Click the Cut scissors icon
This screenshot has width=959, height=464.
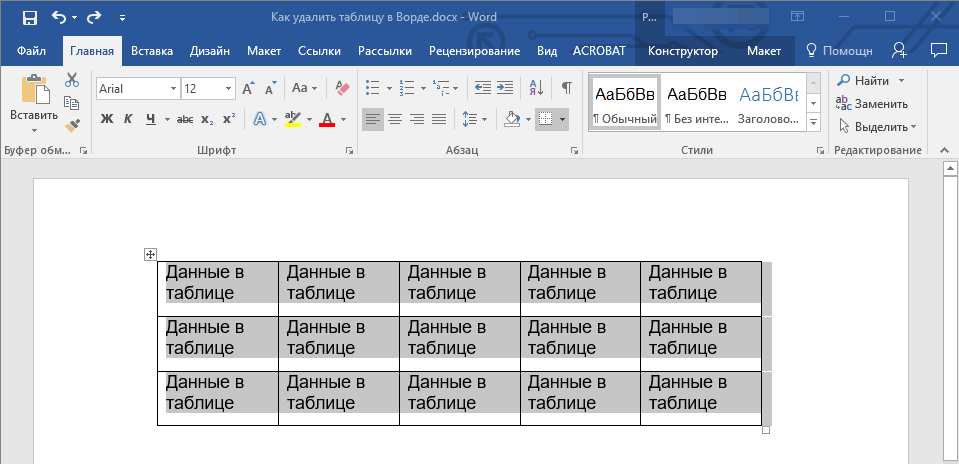72,81
